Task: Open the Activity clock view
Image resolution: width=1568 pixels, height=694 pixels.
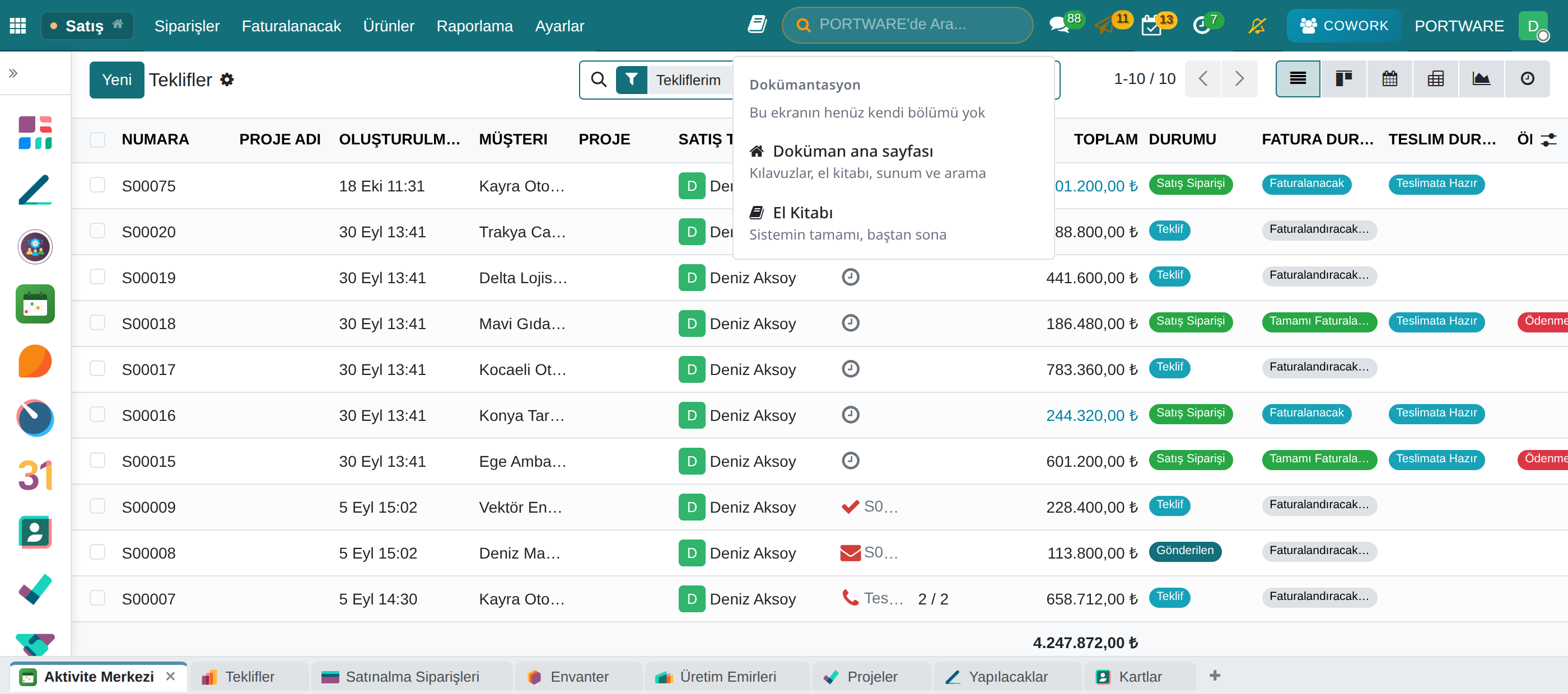Action: (x=1527, y=79)
